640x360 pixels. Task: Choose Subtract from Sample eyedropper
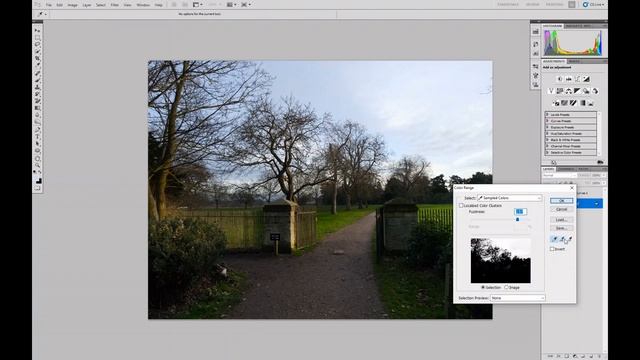click(x=570, y=239)
